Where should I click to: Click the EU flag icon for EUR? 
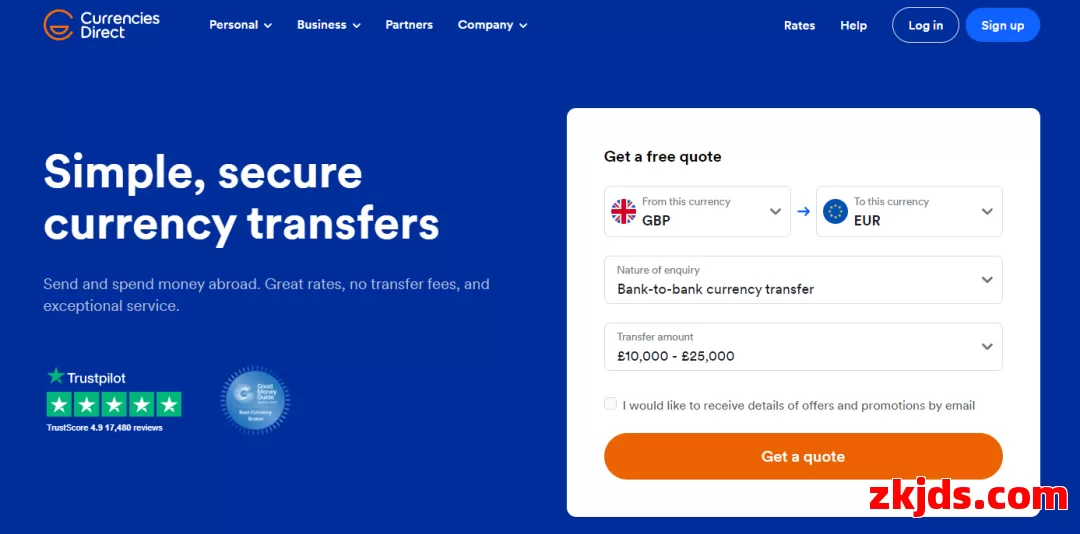tap(835, 212)
